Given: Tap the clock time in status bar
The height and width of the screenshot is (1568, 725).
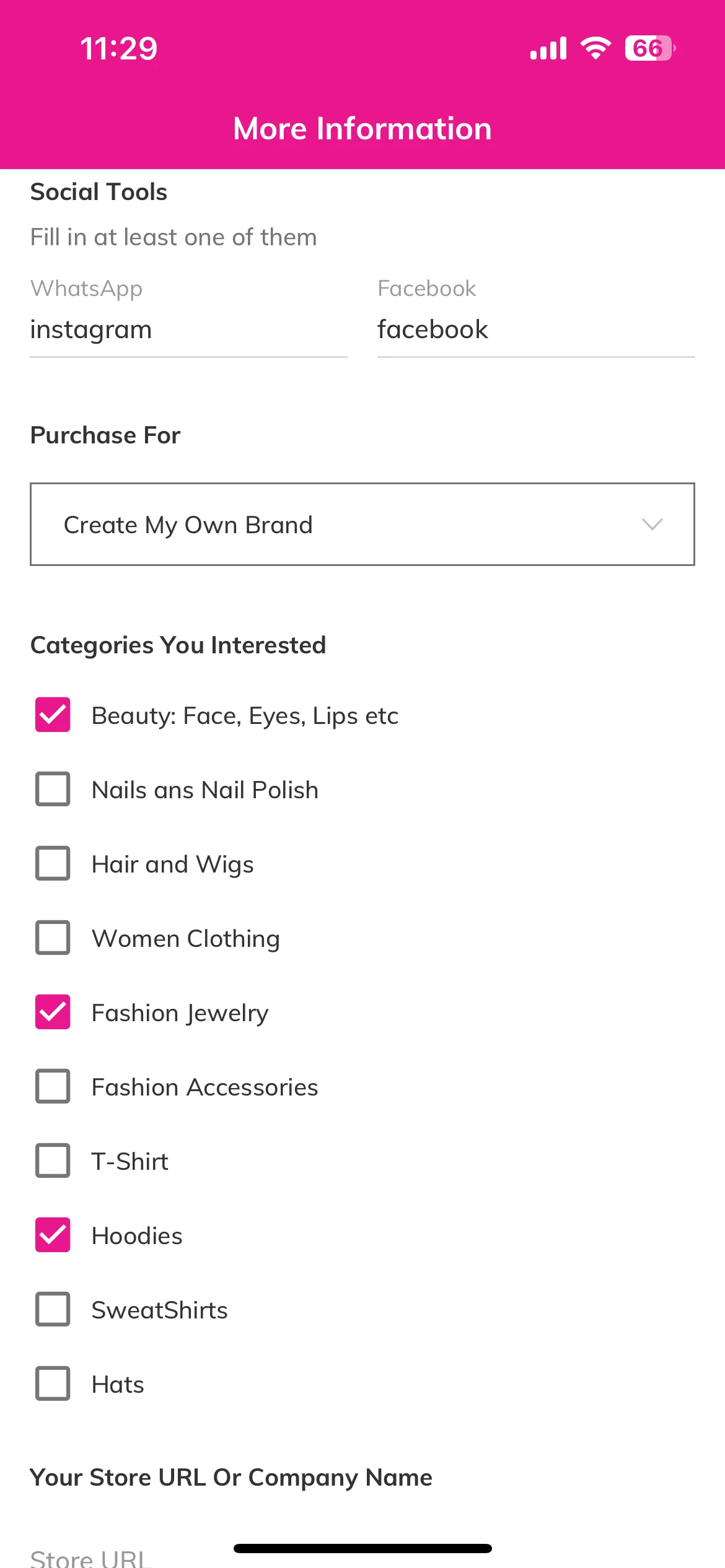Looking at the screenshot, I should pos(119,48).
